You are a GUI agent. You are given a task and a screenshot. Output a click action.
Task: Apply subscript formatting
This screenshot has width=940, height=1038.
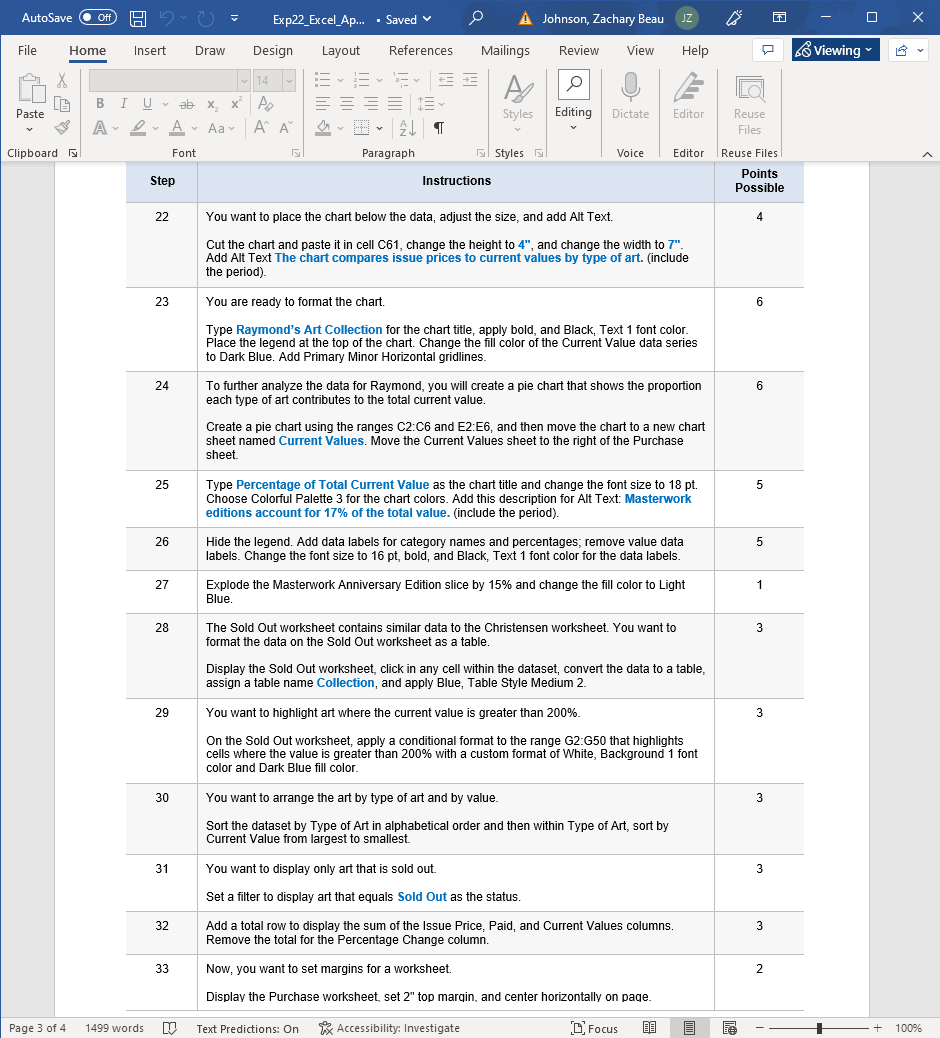click(x=212, y=103)
